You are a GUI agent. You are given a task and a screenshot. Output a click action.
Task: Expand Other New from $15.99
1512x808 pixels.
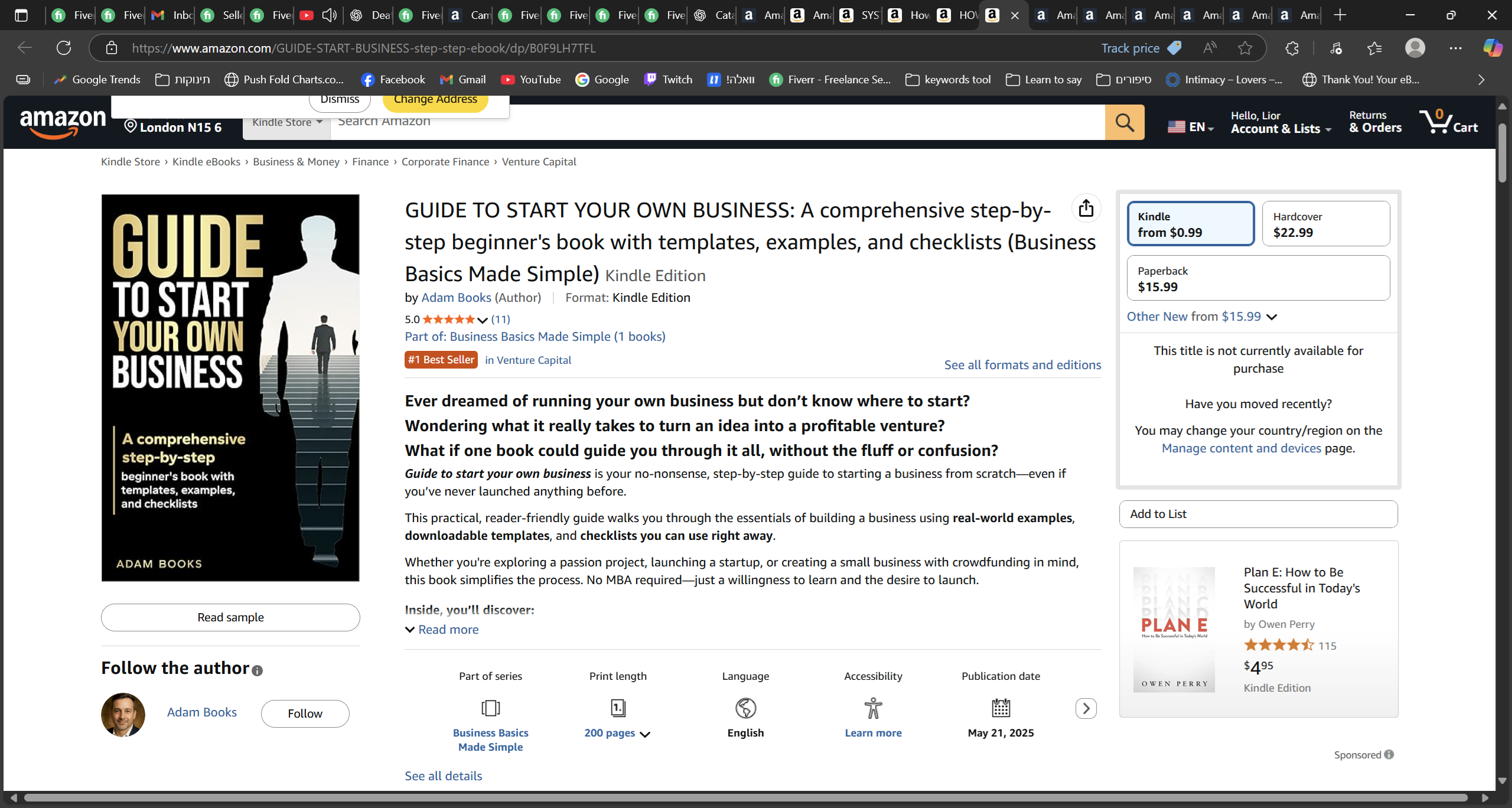click(x=1202, y=317)
